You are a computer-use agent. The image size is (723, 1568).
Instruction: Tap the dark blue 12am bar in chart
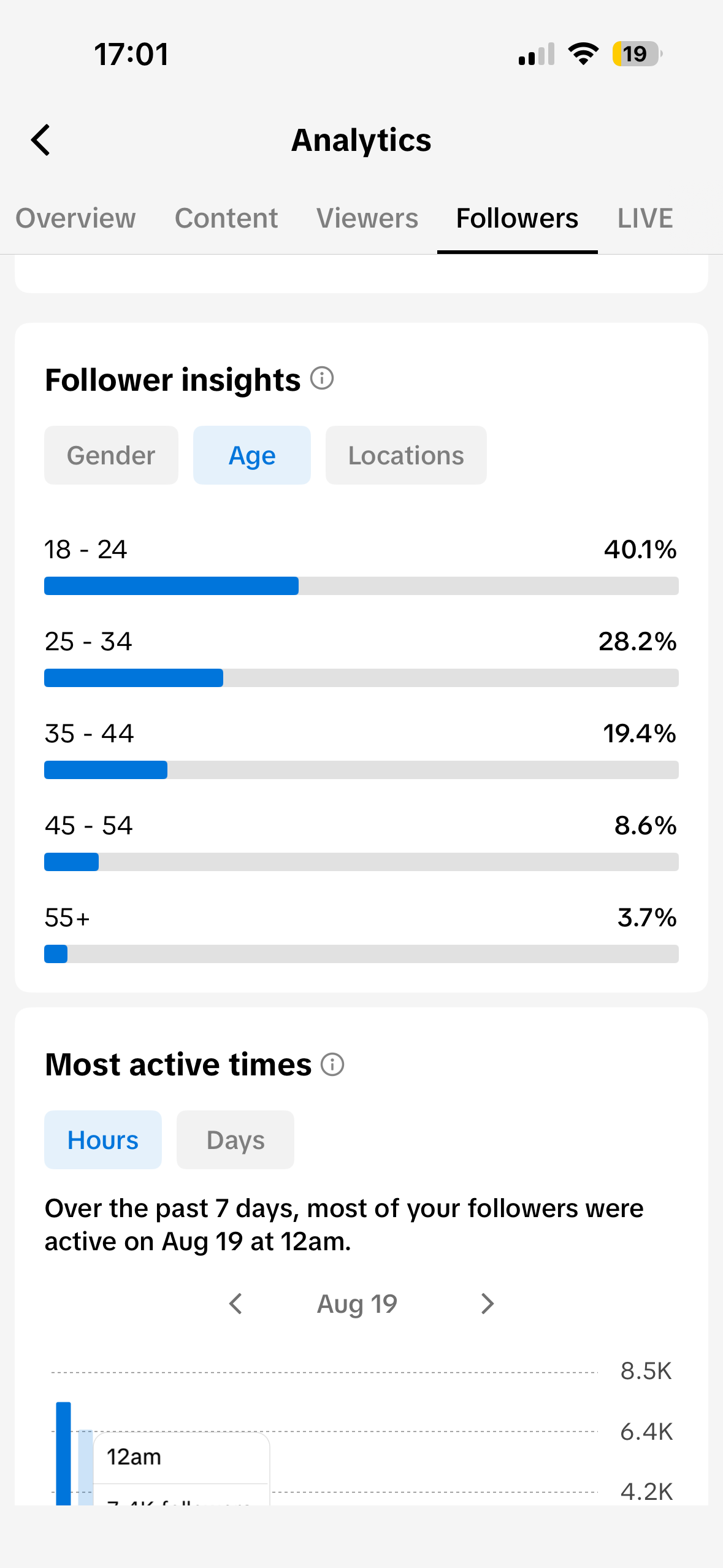(x=63, y=1453)
